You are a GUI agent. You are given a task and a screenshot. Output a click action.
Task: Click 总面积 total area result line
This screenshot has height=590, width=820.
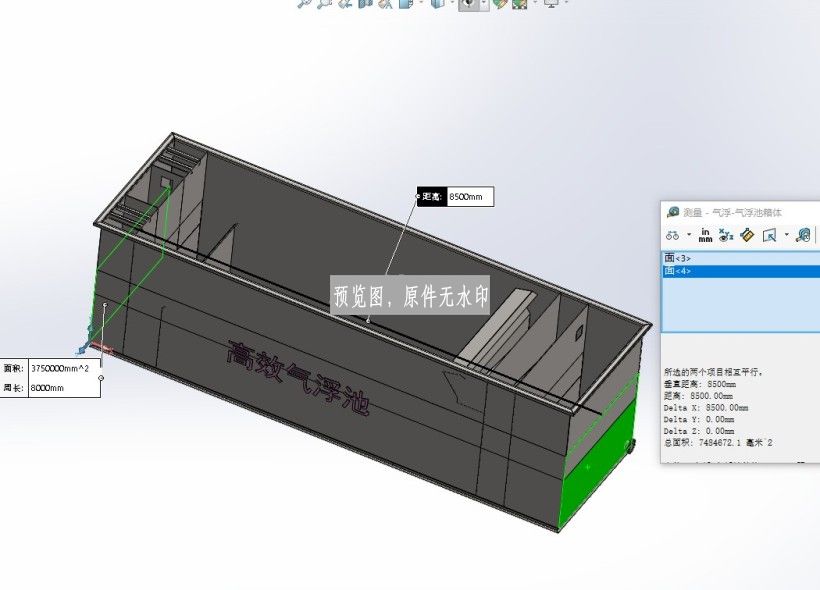(718, 442)
